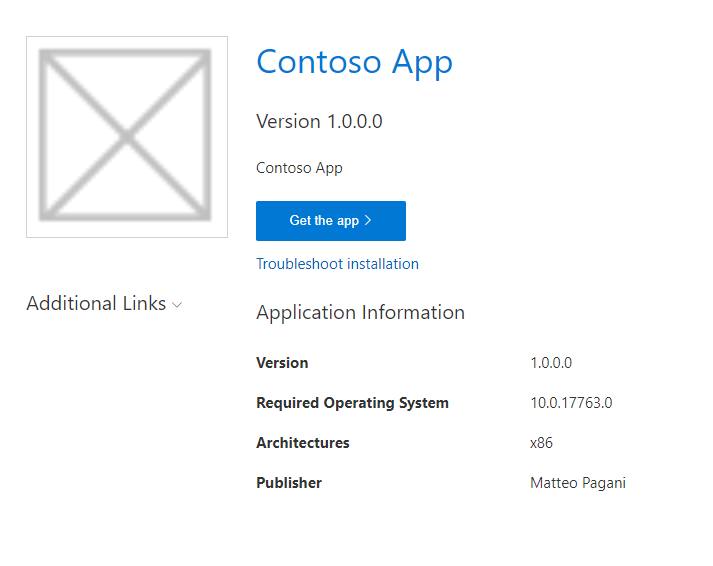Click the Version 1.0.0.0 subtitle text
The width and height of the screenshot is (713, 566).
click(x=319, y=122)
